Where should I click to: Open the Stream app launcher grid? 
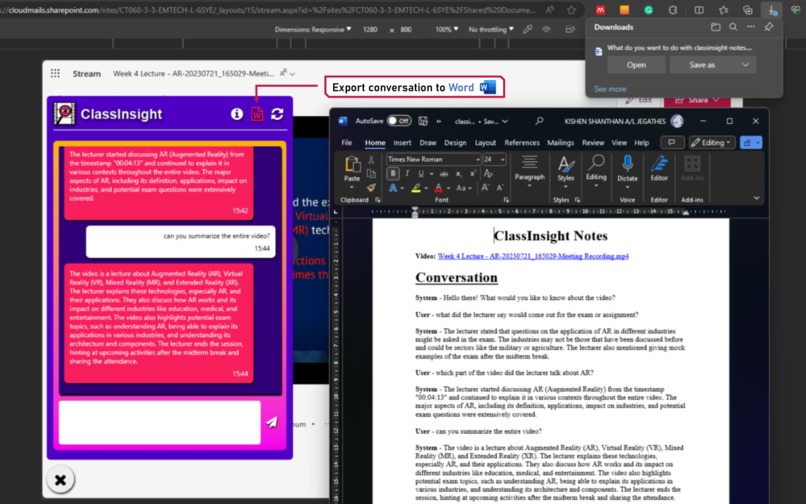[55, 74]
